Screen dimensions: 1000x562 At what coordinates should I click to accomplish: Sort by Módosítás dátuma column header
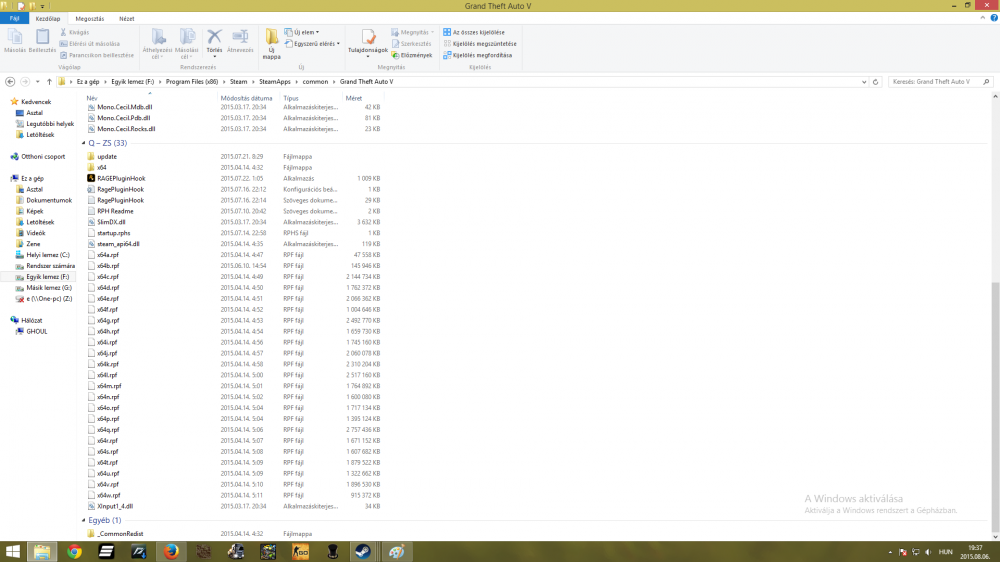(246, 98)
